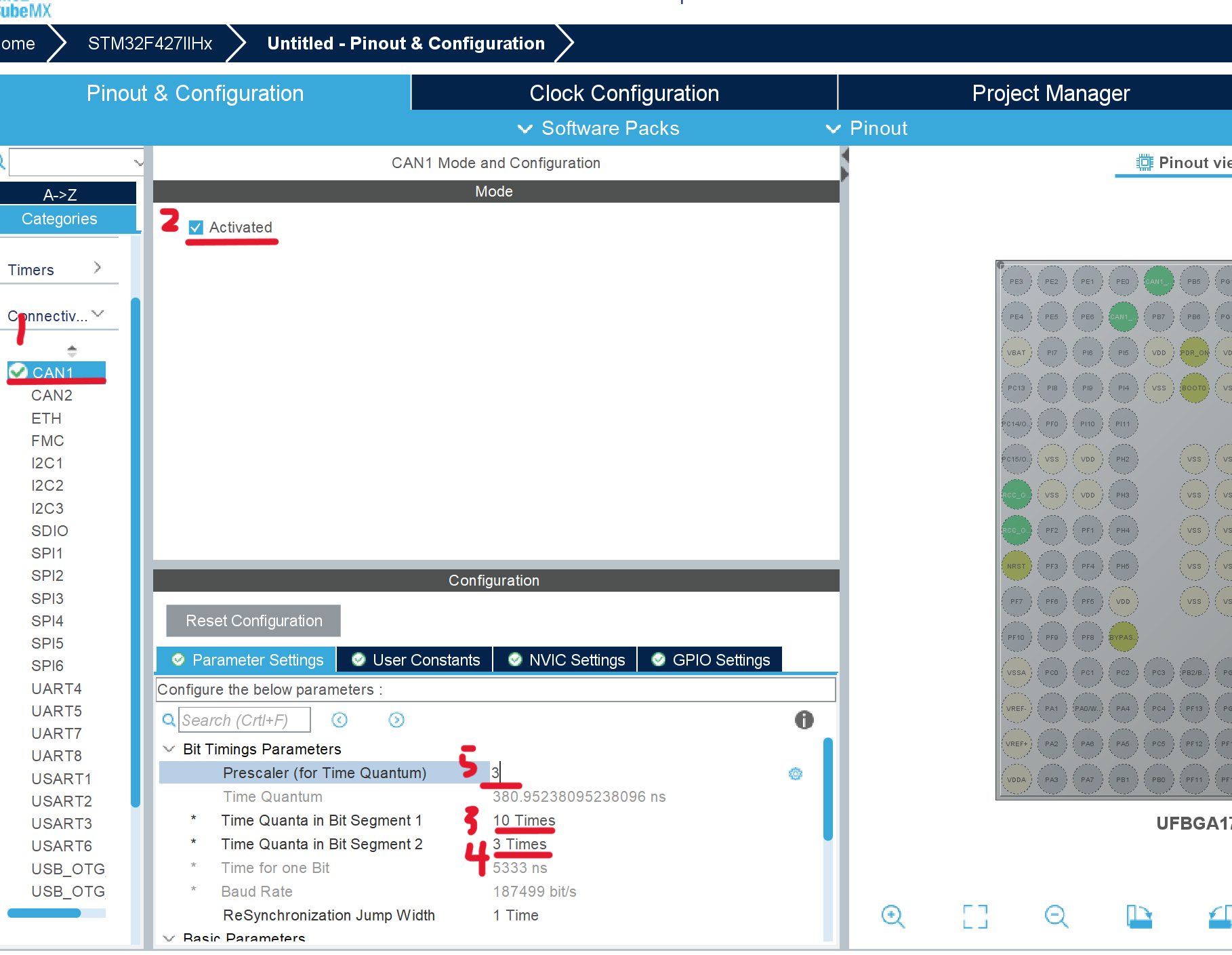Open the NVIC Settings tab
Image resolution: width=1232 pixels, height=955 pixels.
tap(567, 659)
